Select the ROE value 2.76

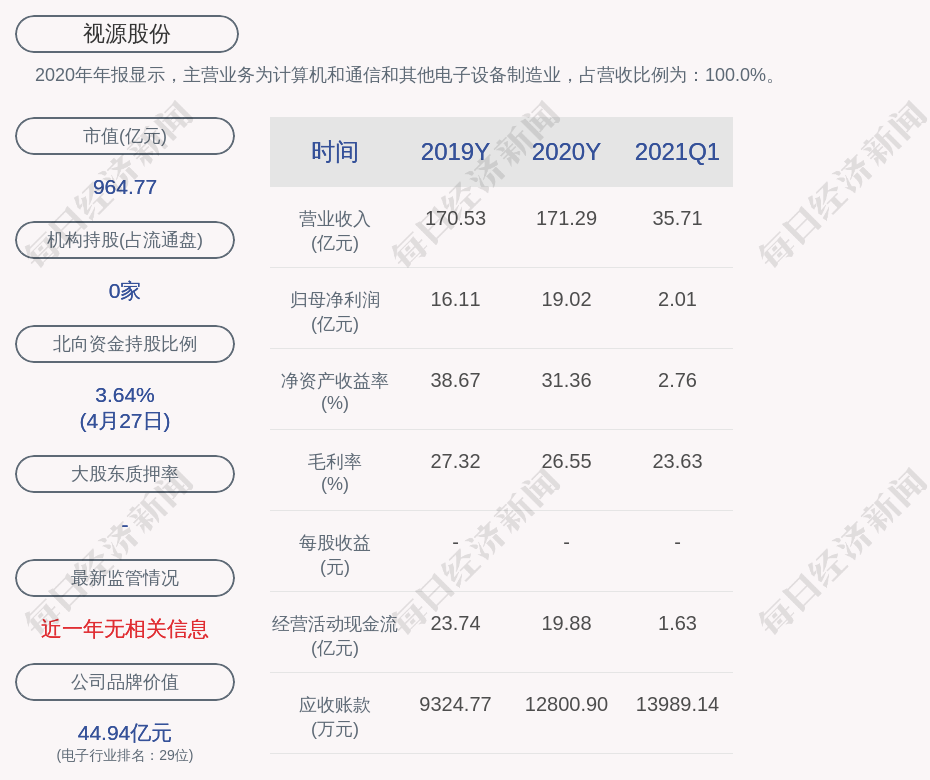[677, 380]
